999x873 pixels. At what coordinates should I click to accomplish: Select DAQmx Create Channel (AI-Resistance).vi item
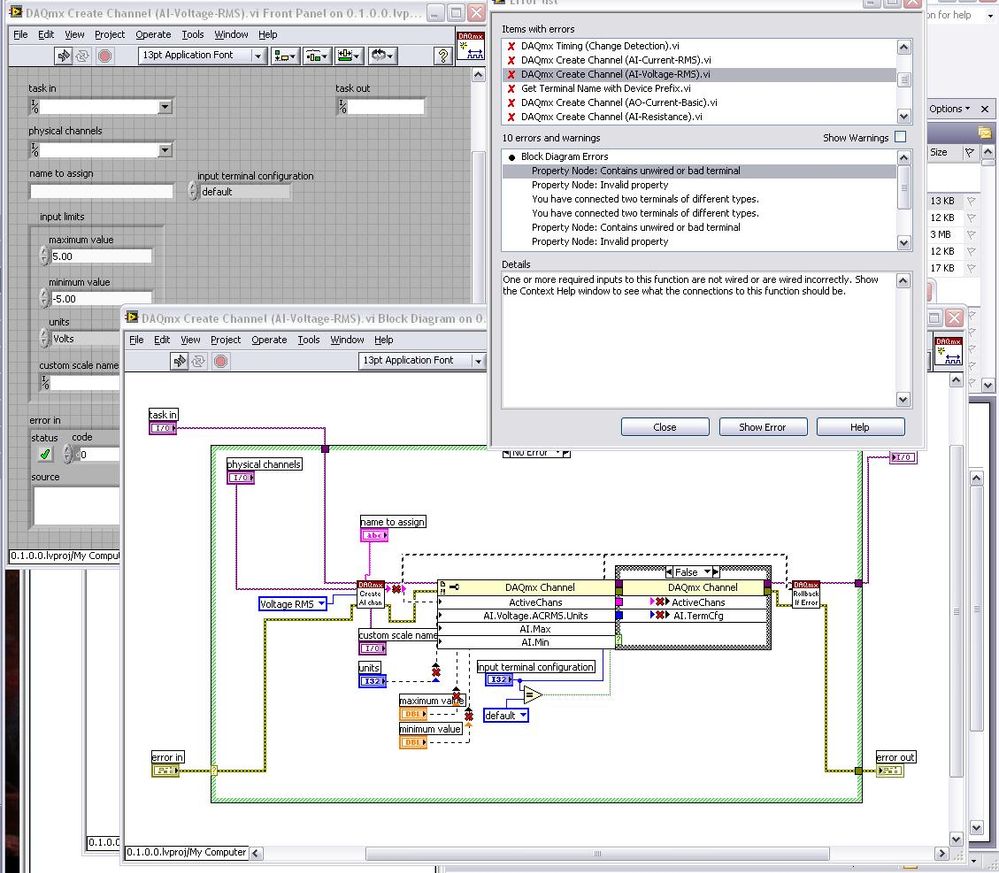(700, 117)
